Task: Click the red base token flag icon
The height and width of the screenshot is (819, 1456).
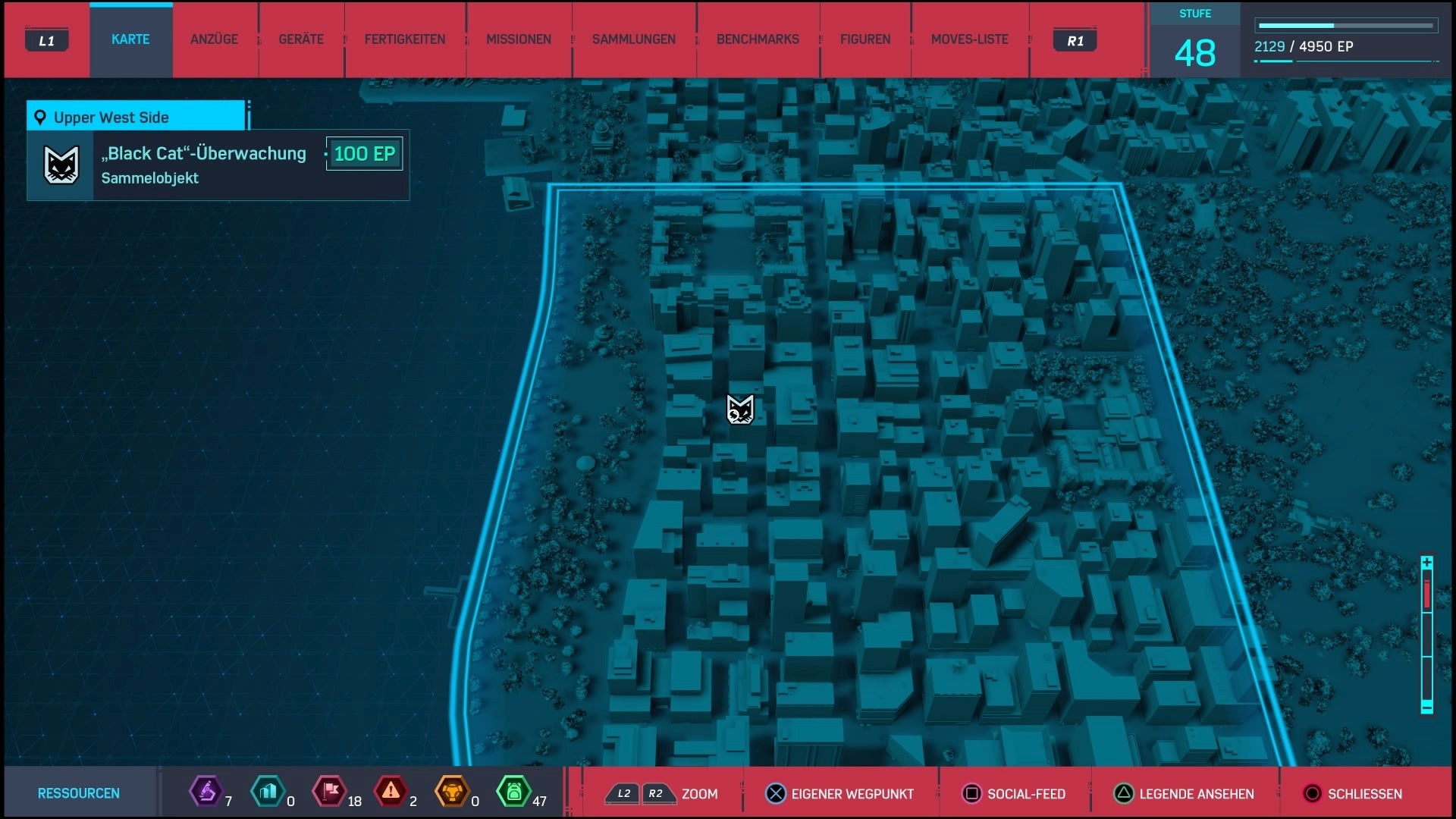Action: tap(330, 792)
